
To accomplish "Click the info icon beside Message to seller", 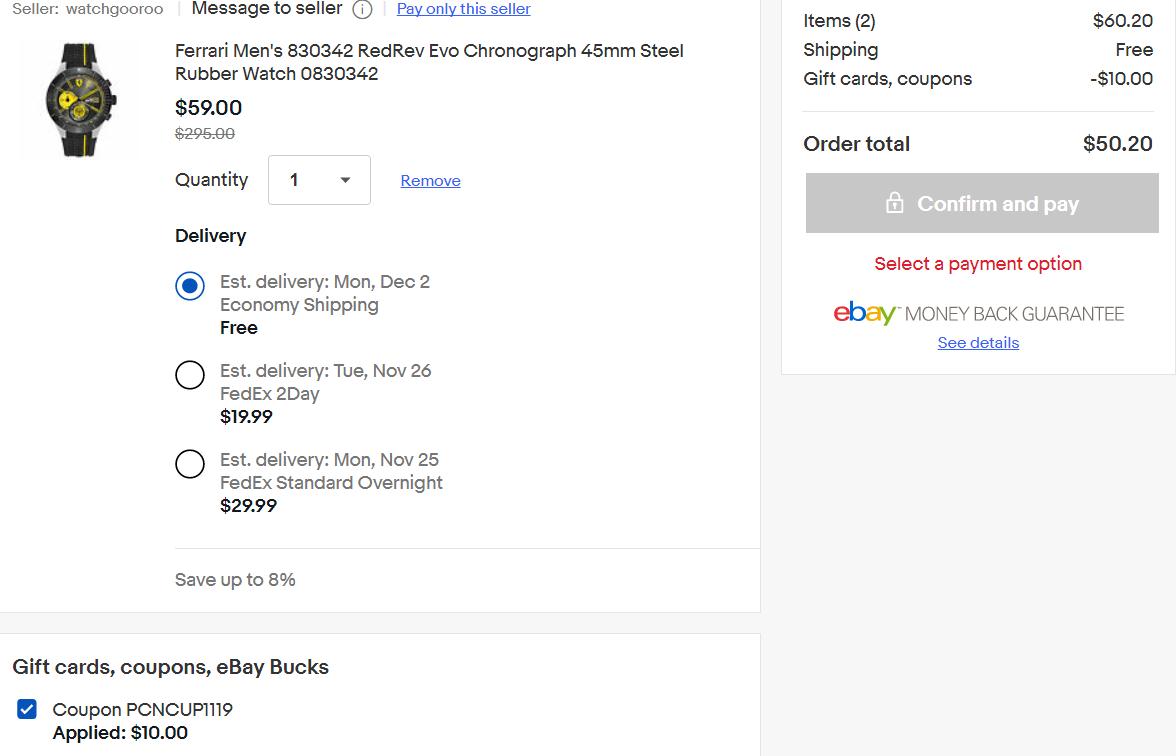I will [x=362, y=9].
